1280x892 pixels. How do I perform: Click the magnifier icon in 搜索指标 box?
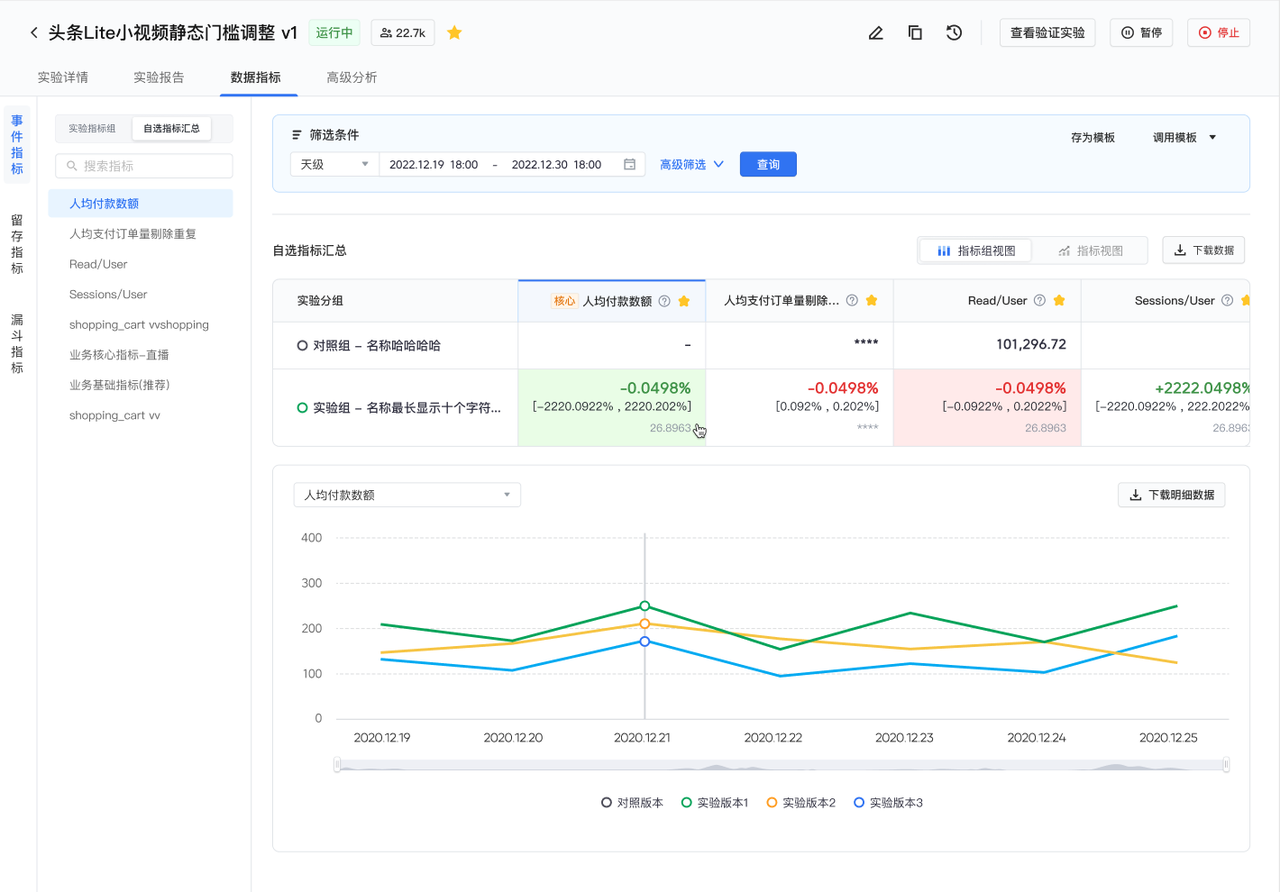(72, 166)
